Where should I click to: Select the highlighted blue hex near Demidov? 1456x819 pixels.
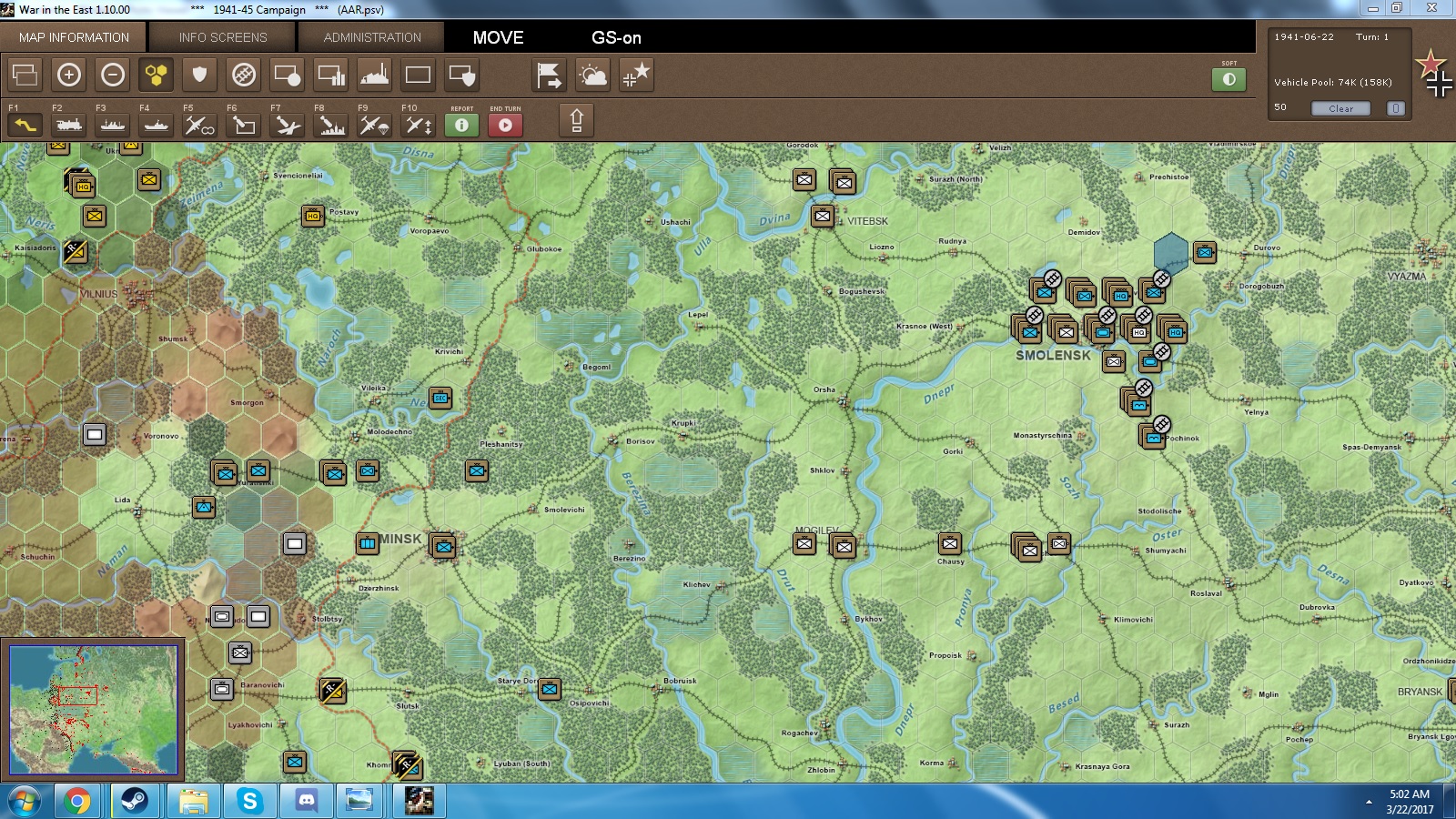pos(1171,253)
